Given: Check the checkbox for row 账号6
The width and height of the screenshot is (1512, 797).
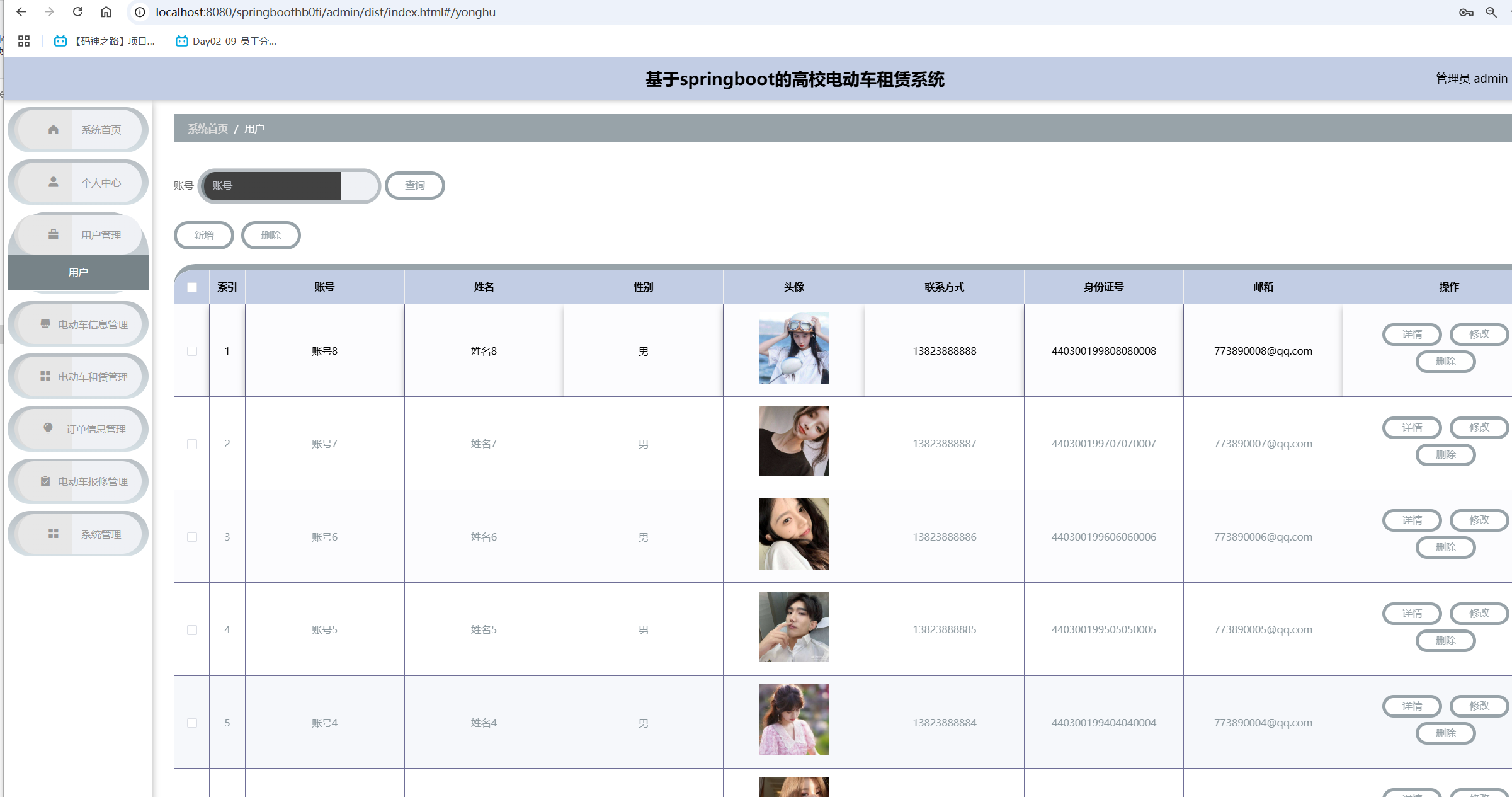Looking at the screenshot, I should pos(192,537).
